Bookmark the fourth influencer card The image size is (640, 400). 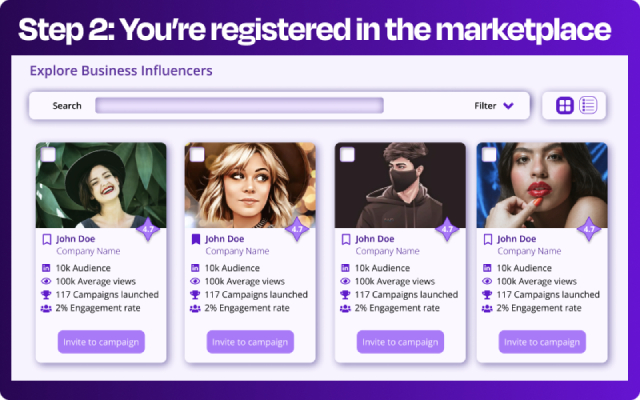(x=488, y=239)
